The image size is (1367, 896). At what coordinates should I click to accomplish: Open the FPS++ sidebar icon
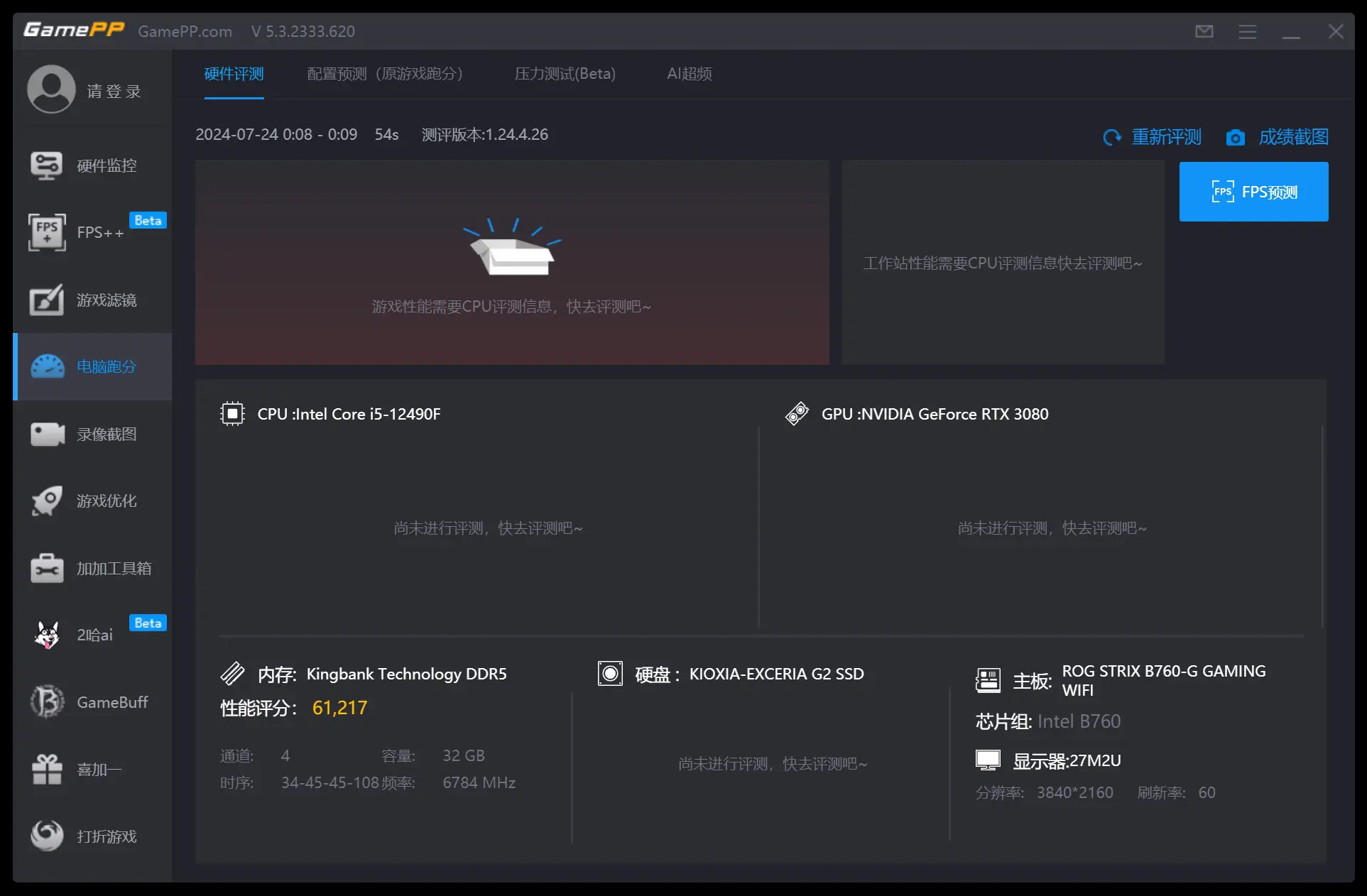(47, 232)
